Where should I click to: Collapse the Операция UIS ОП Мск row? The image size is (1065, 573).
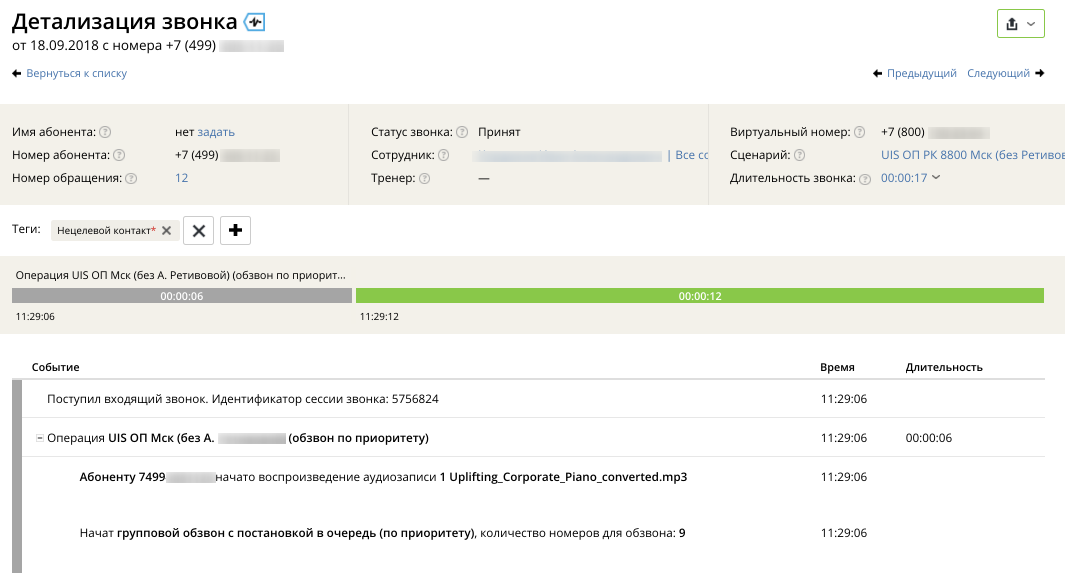[x=39, y=438]
